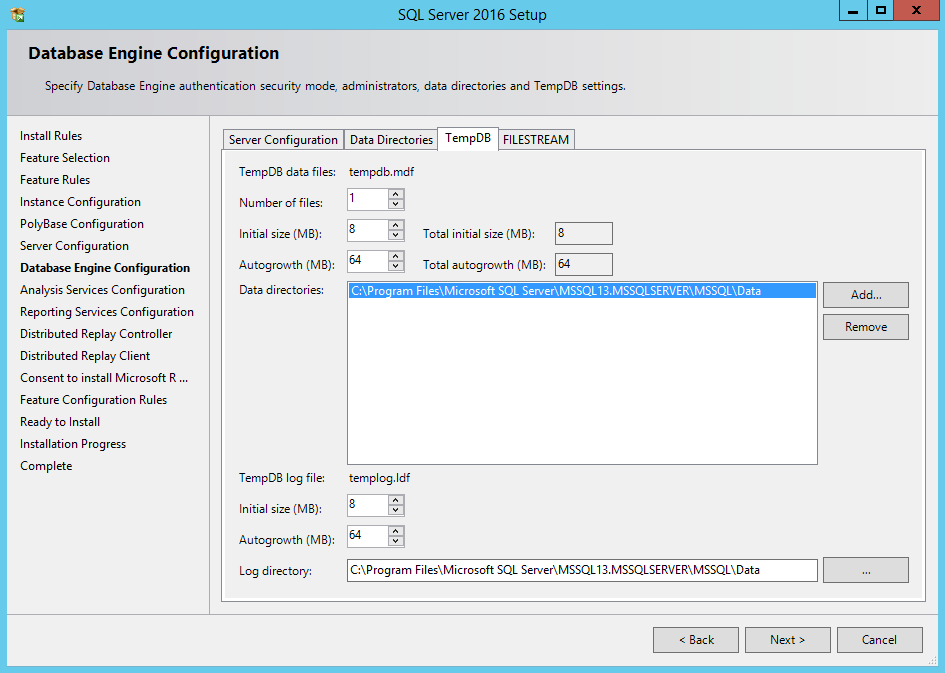Switch to the Data Directories tab
The width and height of the screenshot is (945, 673).
[x=390, y=139]
